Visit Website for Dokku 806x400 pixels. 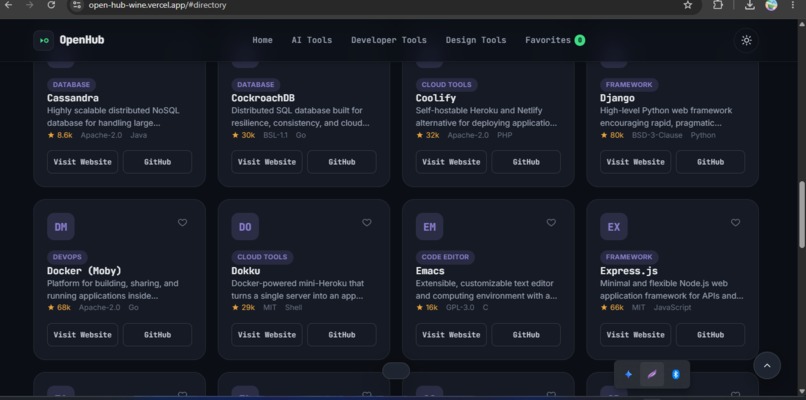(267, 335)
